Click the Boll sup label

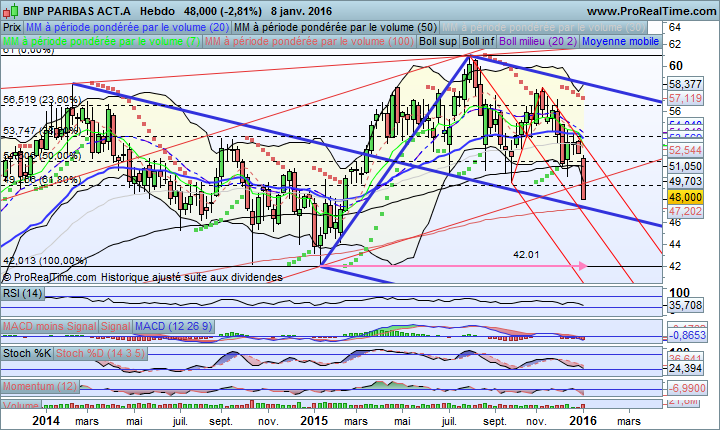(438, 41)
